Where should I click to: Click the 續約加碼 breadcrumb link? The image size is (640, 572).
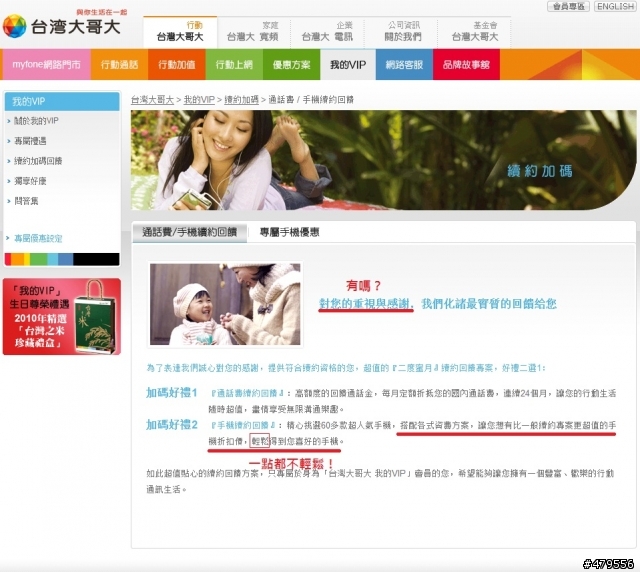click(x=241, y=100)
